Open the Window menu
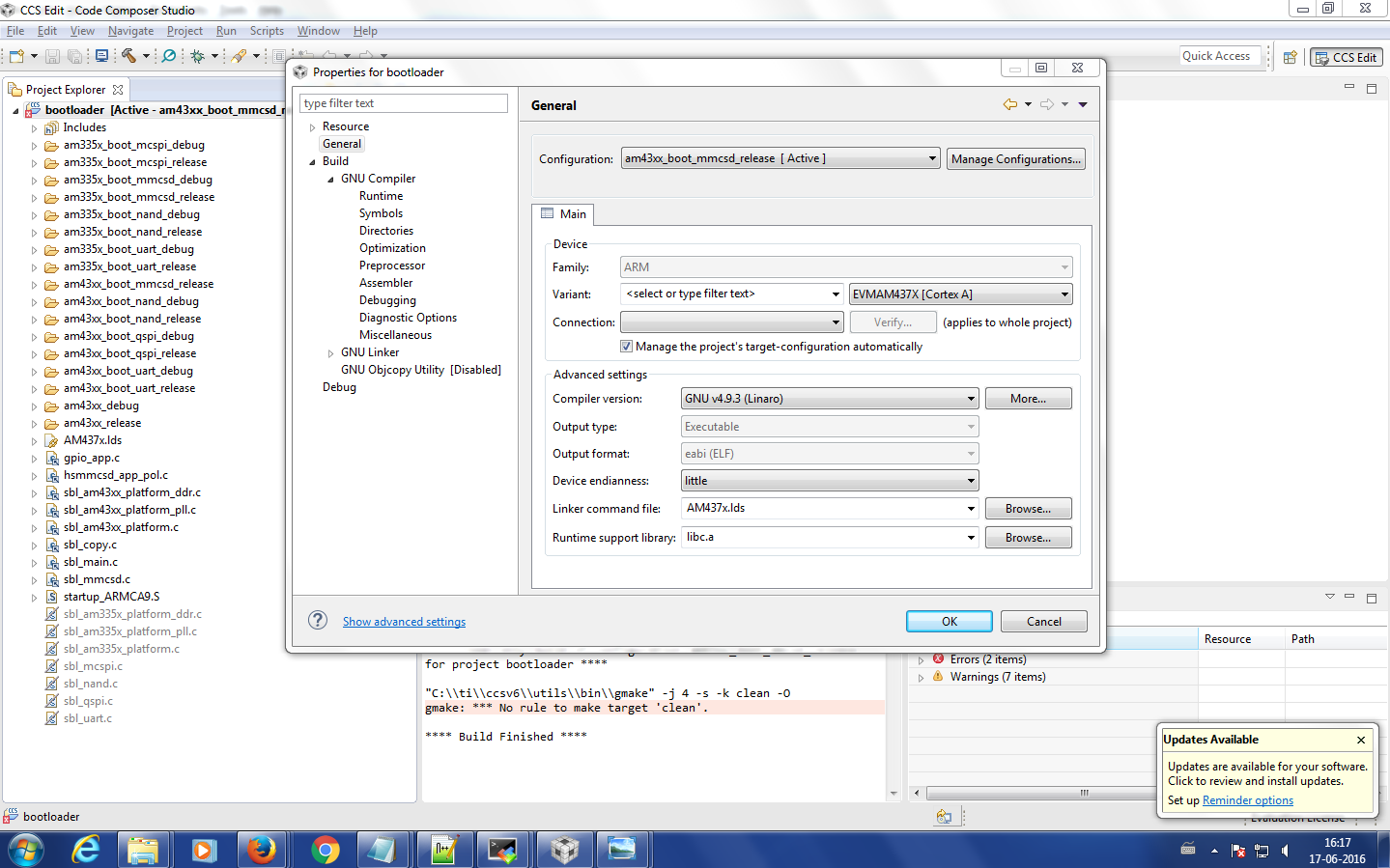This screenshot has height=868, width=1390. tap(318, 31)
